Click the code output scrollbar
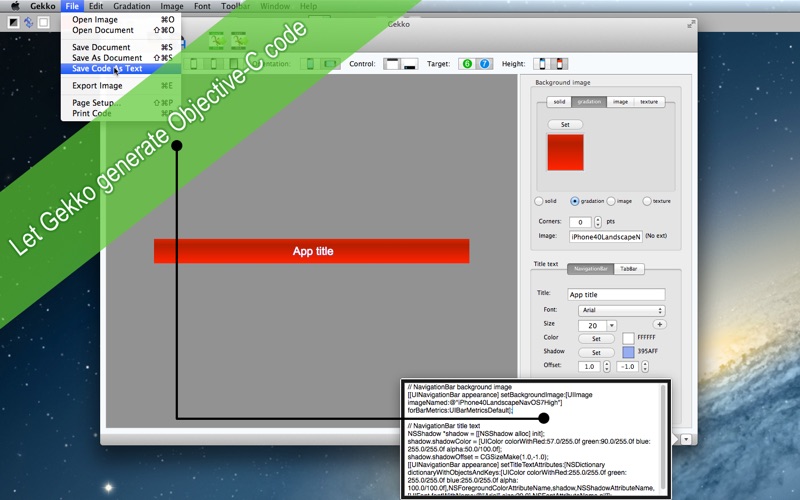The image size is (800, 500). coord(663,439)
